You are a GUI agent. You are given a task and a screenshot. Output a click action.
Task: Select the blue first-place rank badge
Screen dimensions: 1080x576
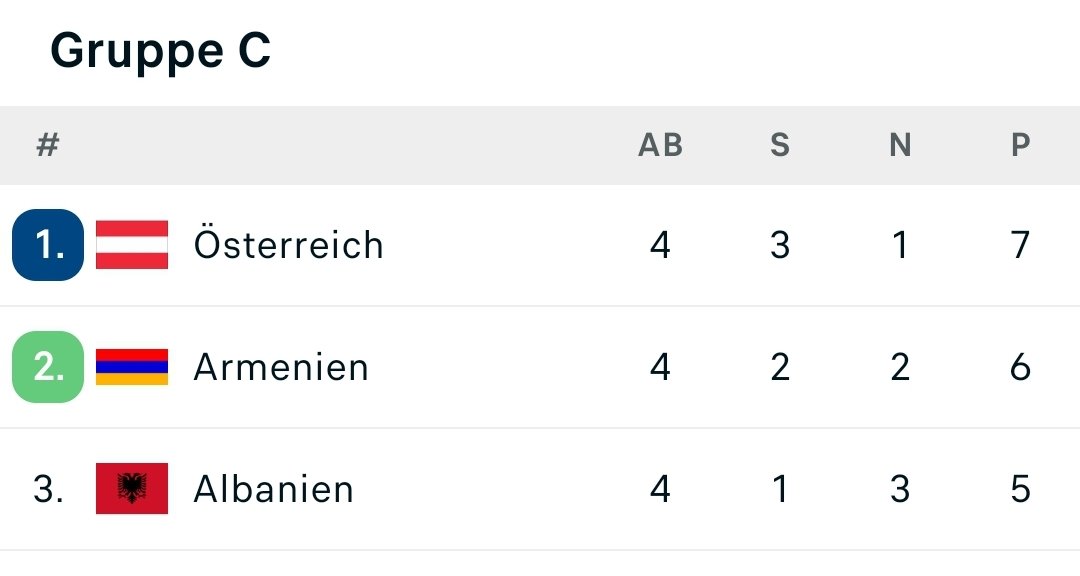48,245
